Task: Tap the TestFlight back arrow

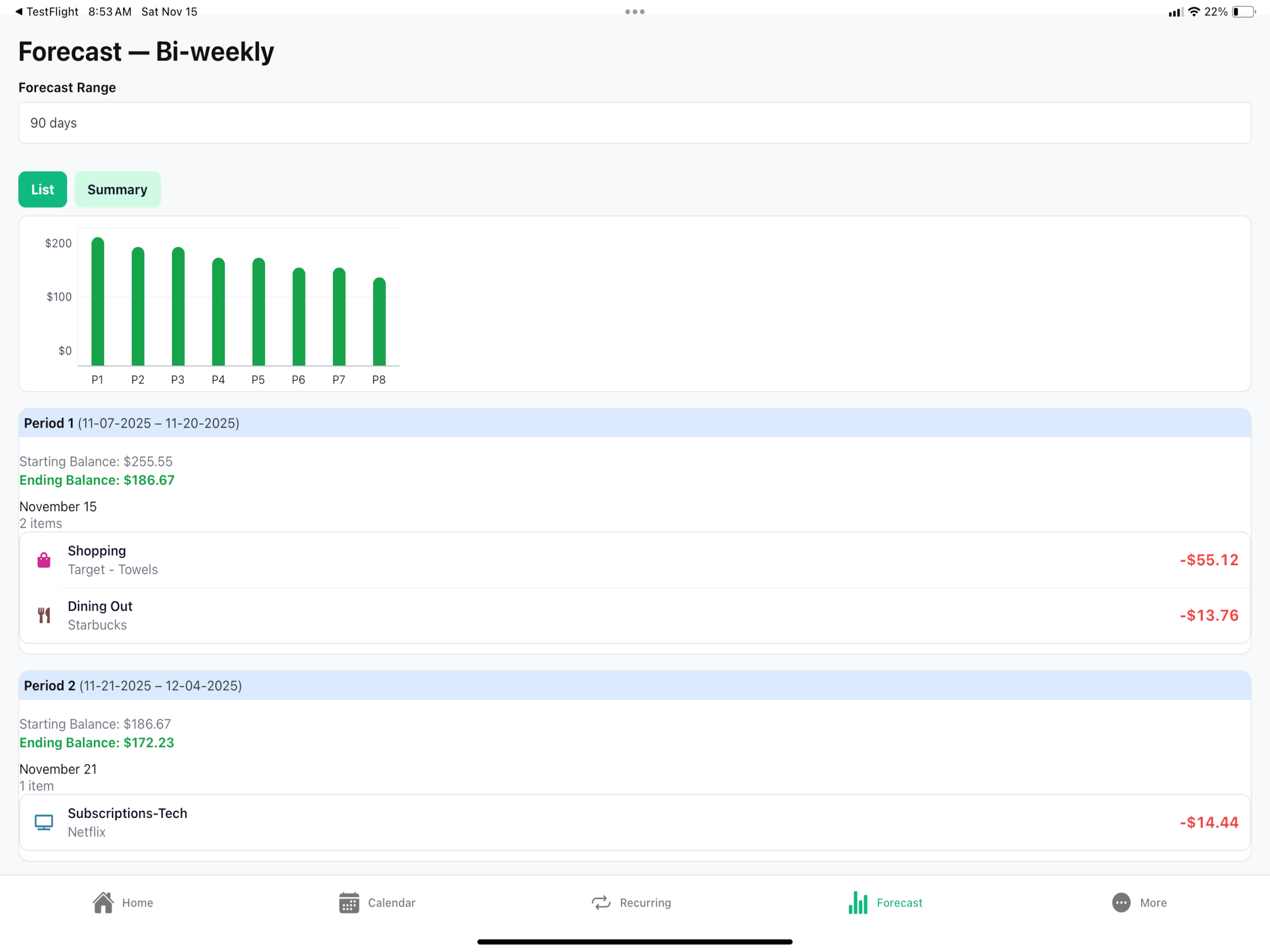Action: click(x=19, y=12)
